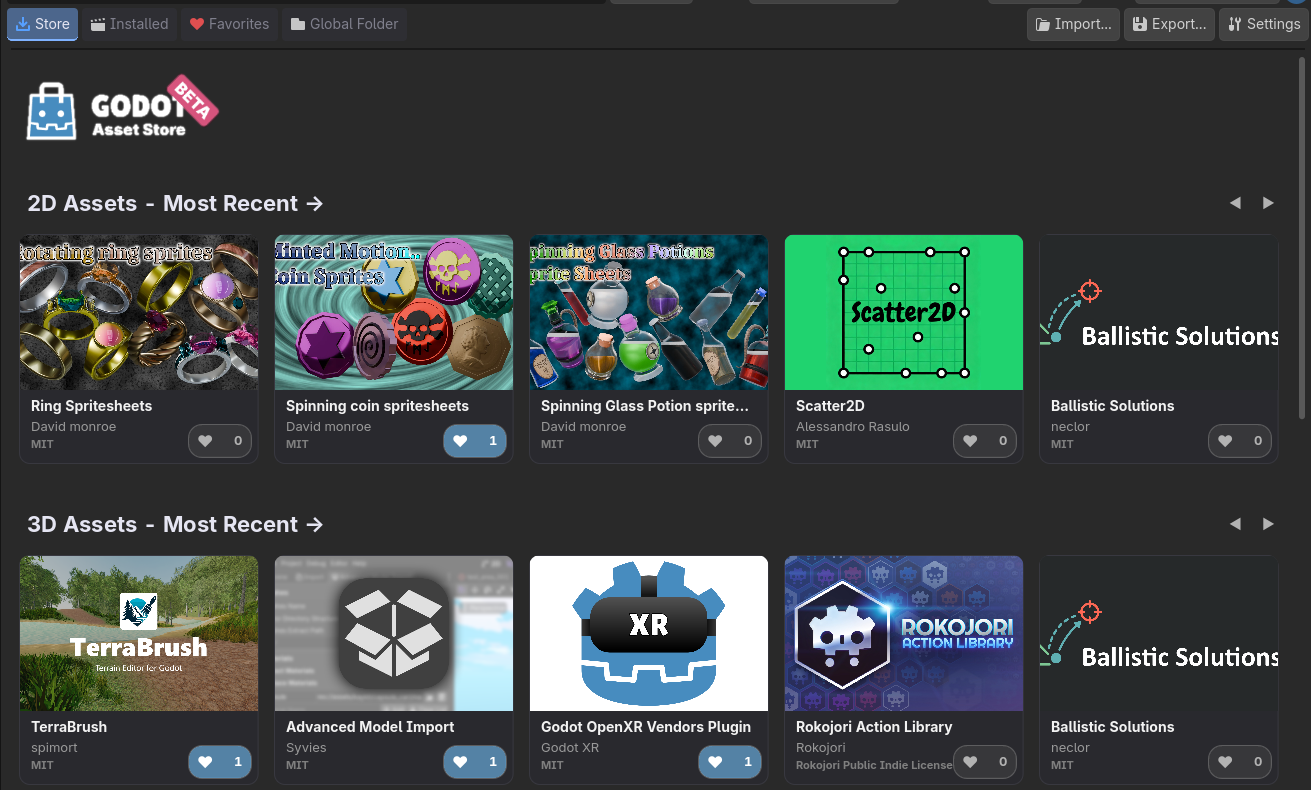
Task: Open the Store tab
Action: point(42,24)
